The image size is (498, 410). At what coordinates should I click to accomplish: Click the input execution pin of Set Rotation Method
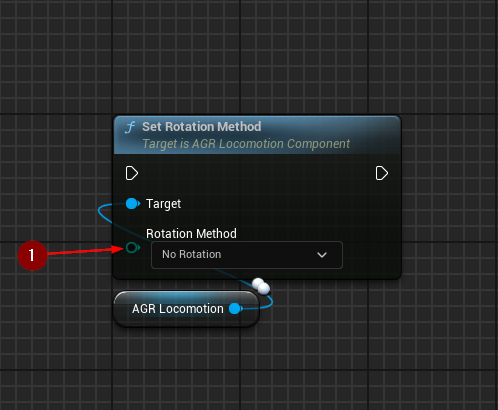tap(132, 173)
